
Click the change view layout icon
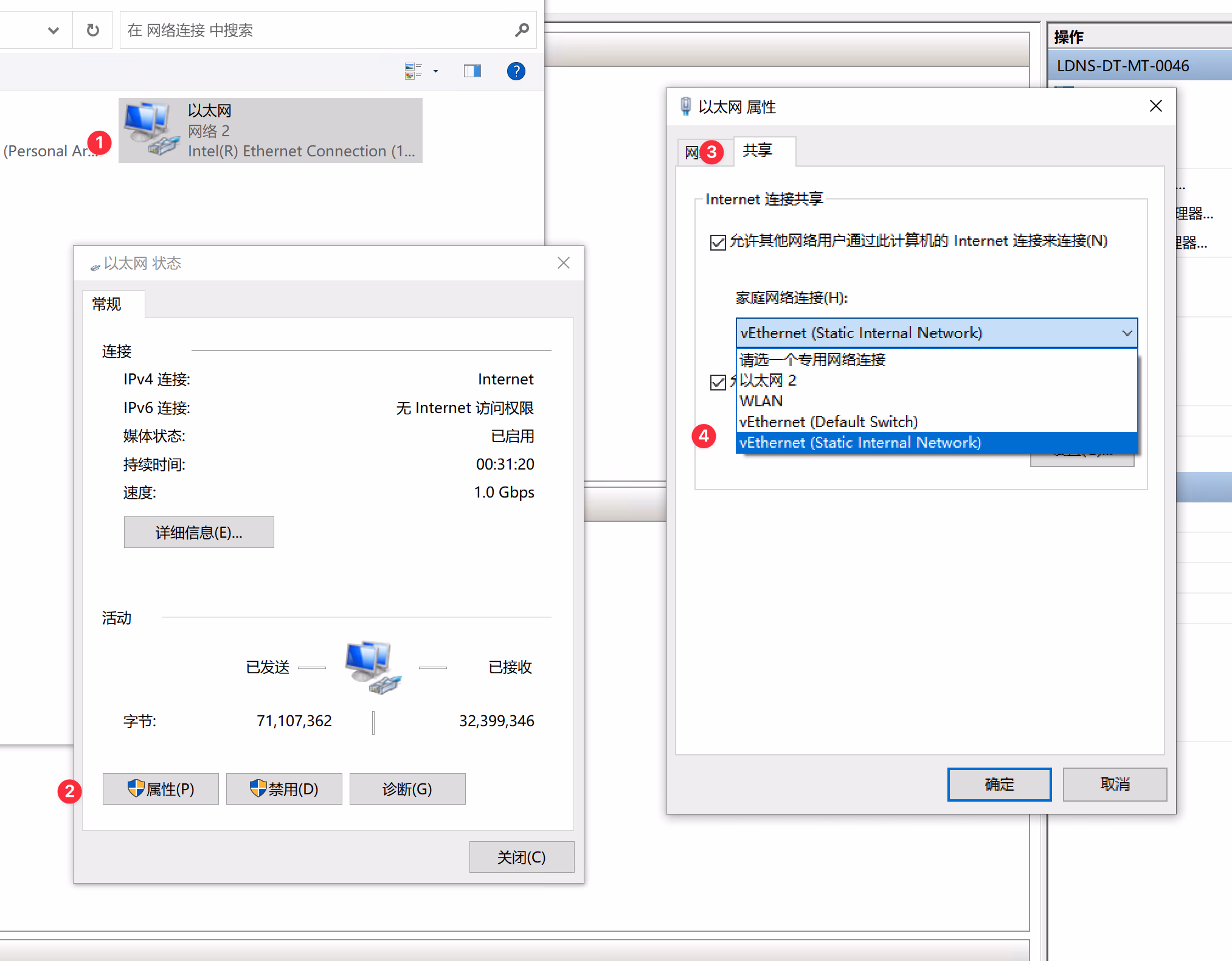(x=413, y=71)
